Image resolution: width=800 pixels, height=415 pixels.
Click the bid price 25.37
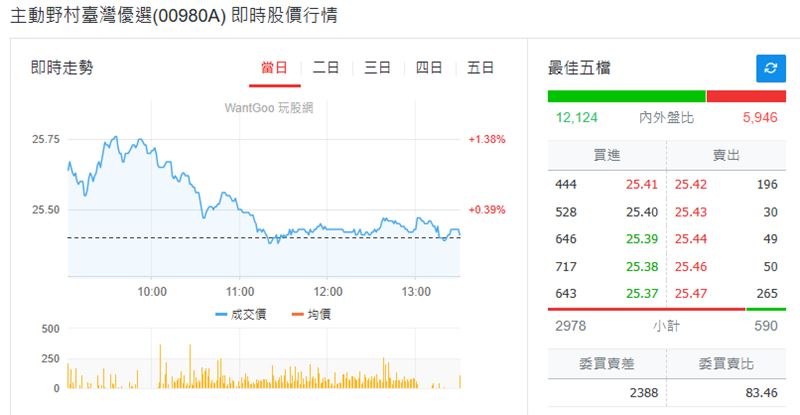tap(642, 294)
